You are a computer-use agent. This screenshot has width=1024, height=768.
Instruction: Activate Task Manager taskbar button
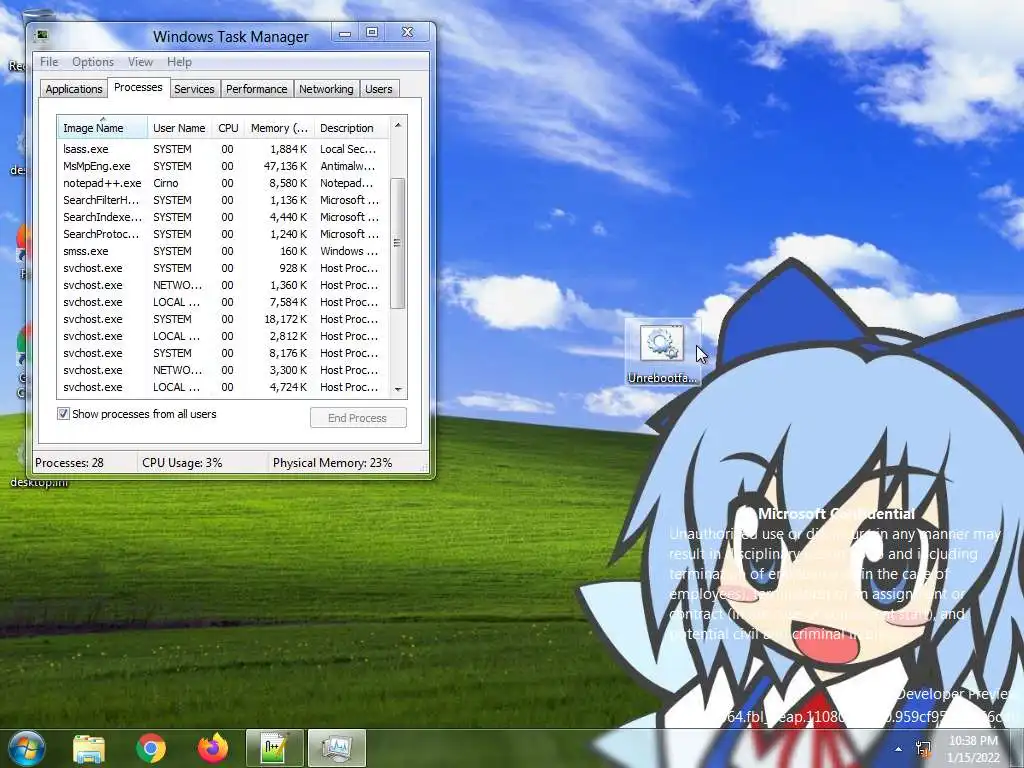pos(336,748)
